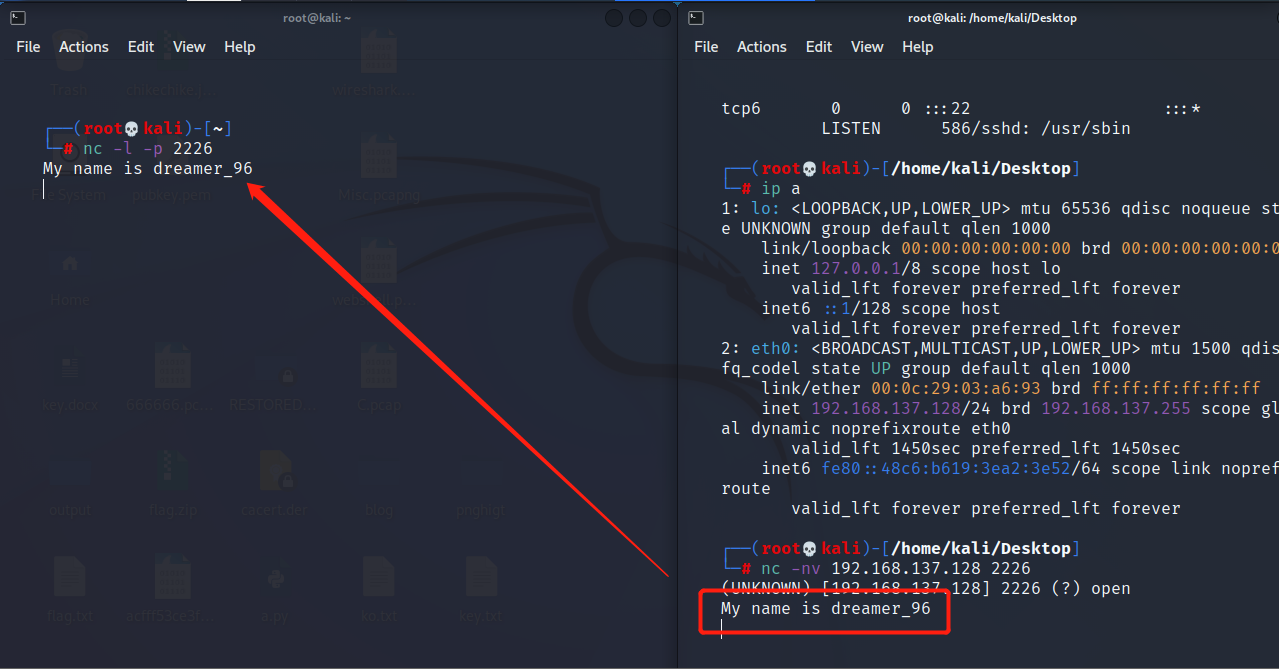
Task: Click the '[~]' prompt path in left terminal
Action: pyautogui.click(x=218, y=129)
